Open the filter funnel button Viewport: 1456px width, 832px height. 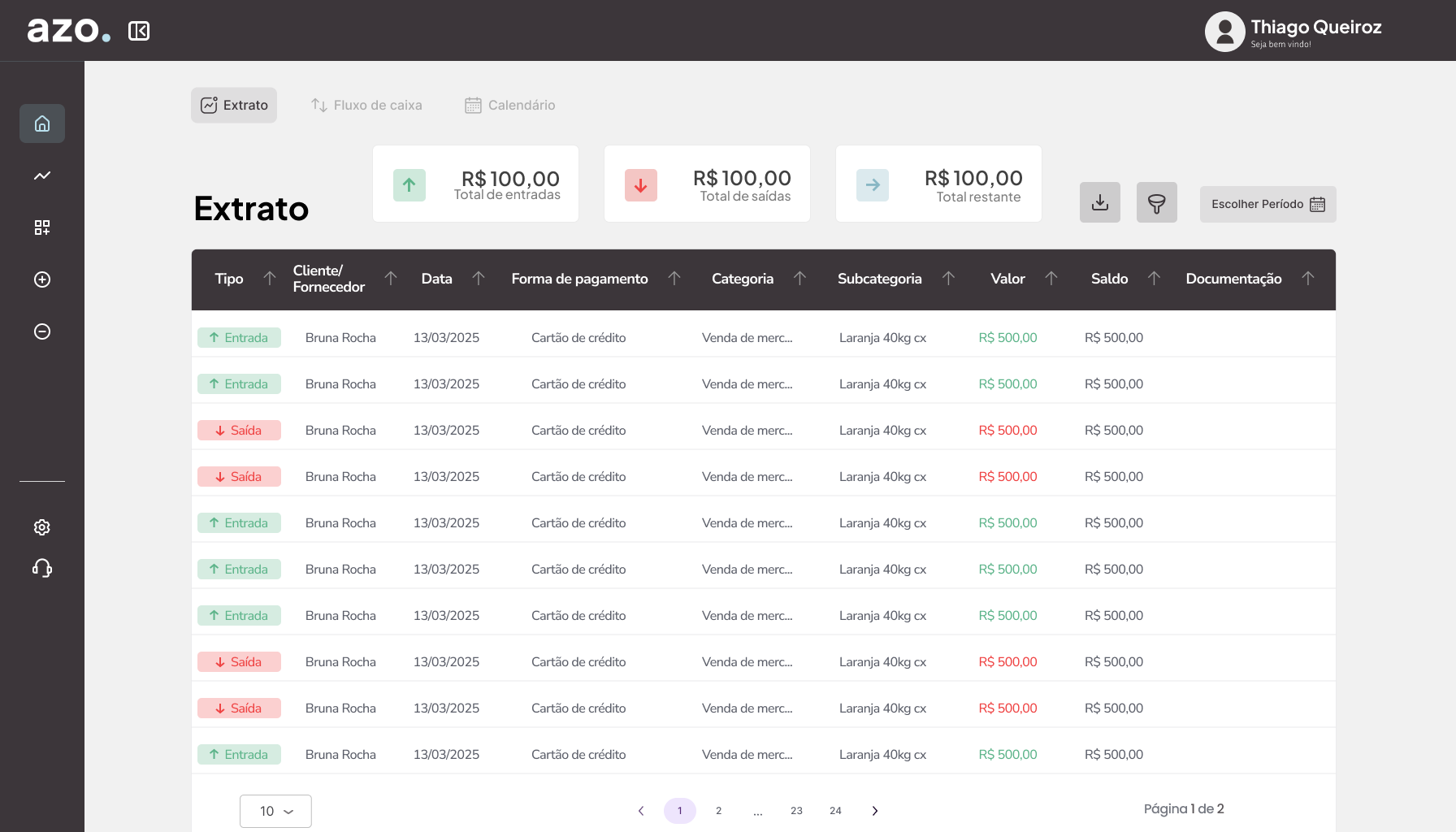pos(1156,202)
